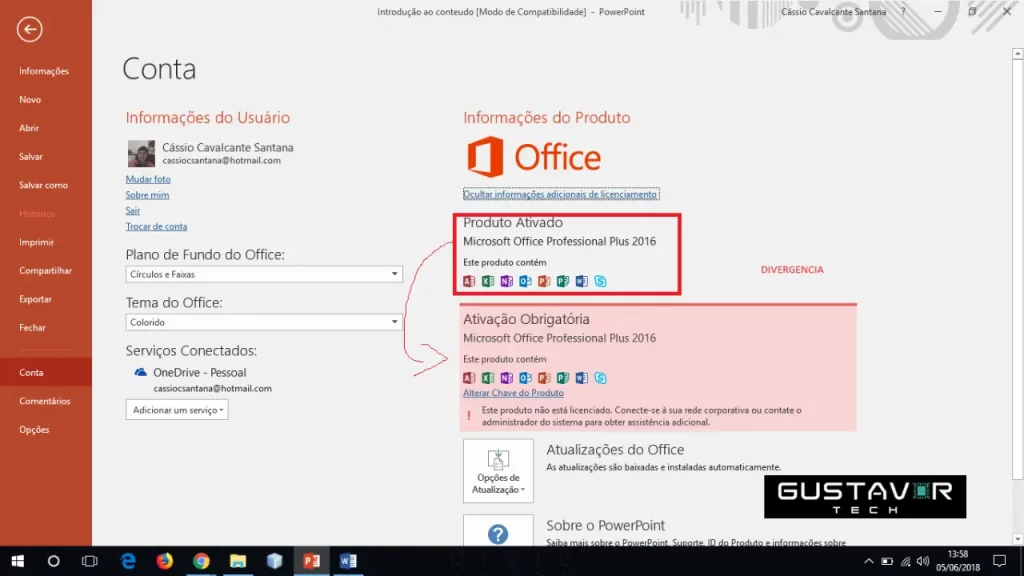This screenshot has height=576, width=1024.
Task: Click the Outlook icon under Produto Ativado
Action: [x=525, y=281]
